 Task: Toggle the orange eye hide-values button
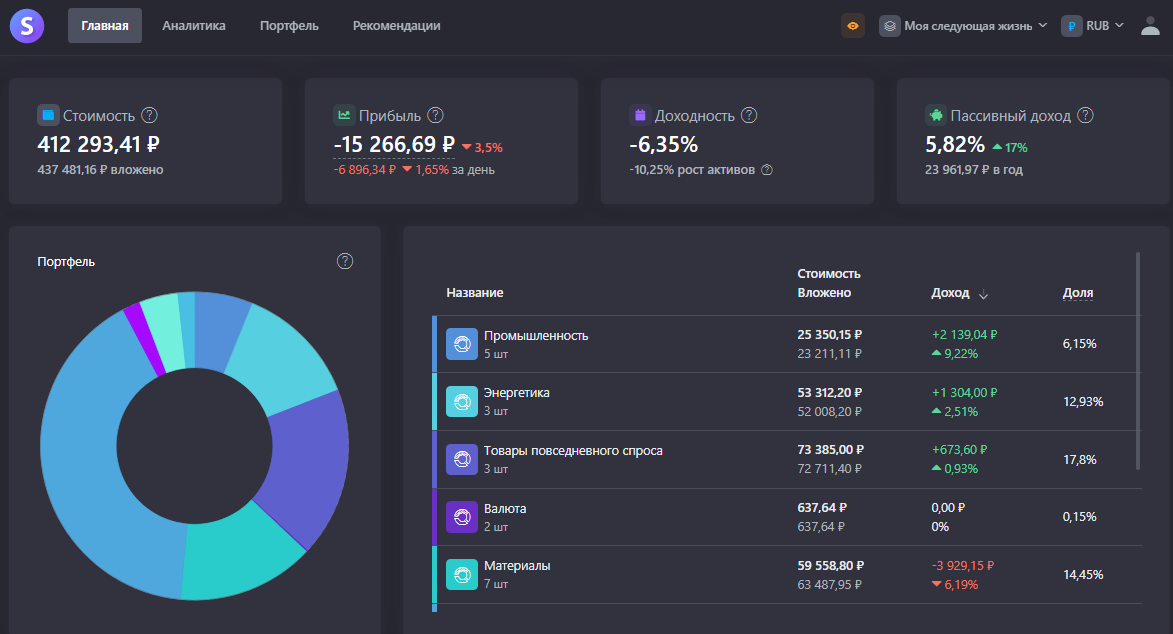click(853, 25)
